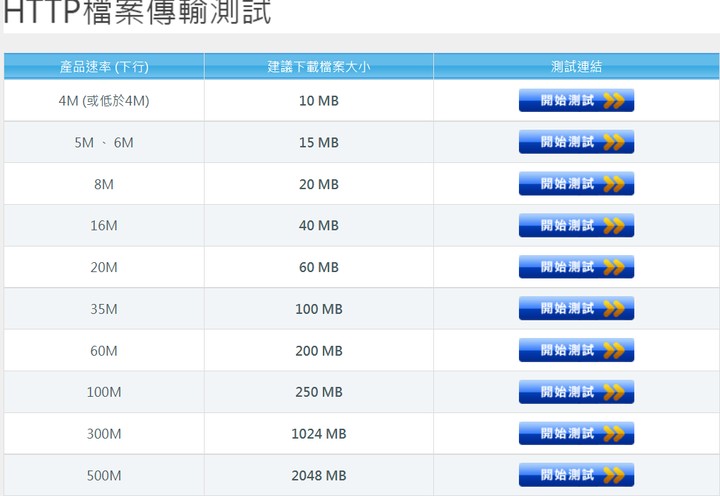720x496 pixels.
Task: Select the 35M rate cell
Action: [104, 309]
